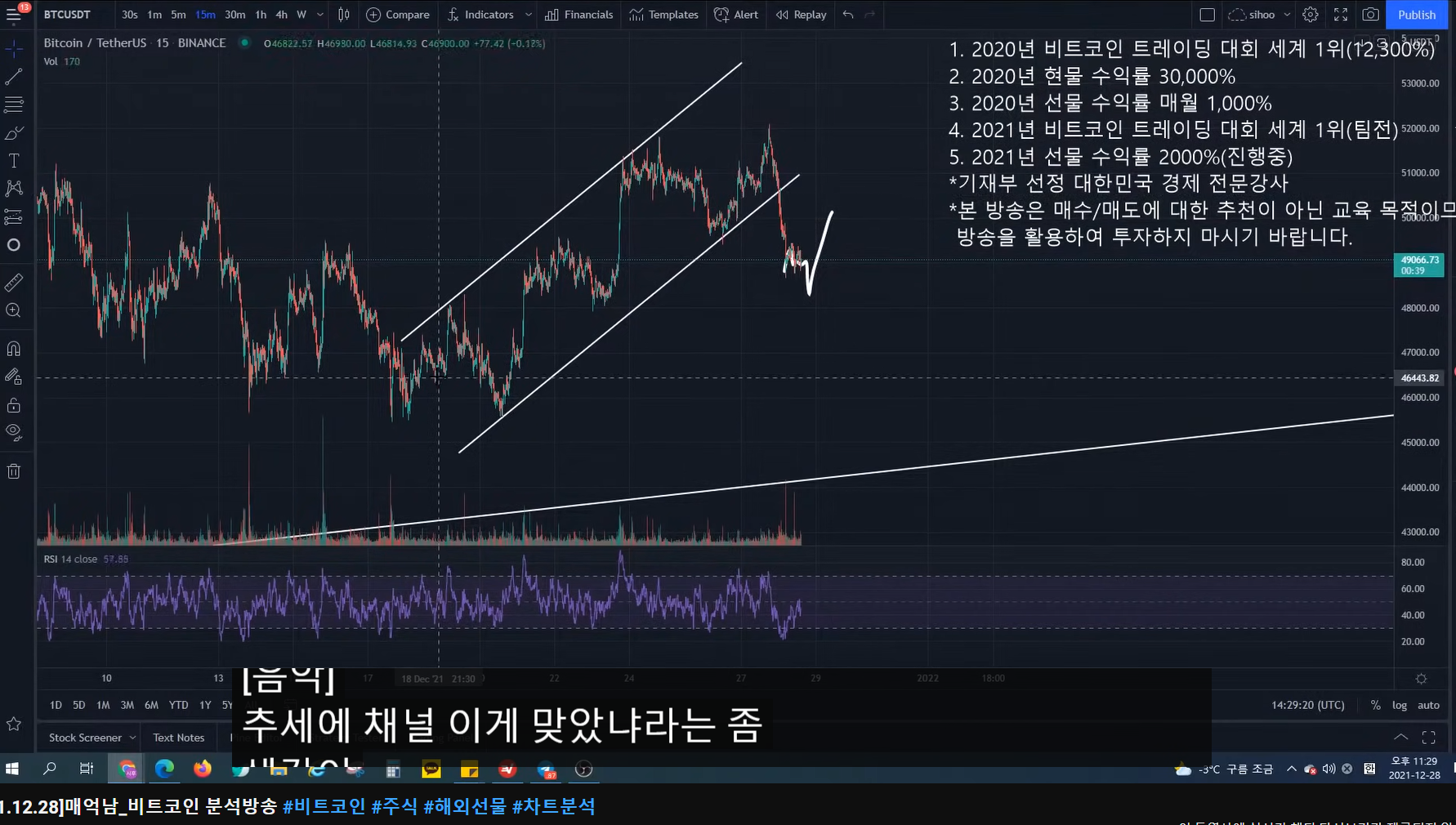1456x825 pixels.
Task: Open symbol Compare dialog
Action: point(398,15)
